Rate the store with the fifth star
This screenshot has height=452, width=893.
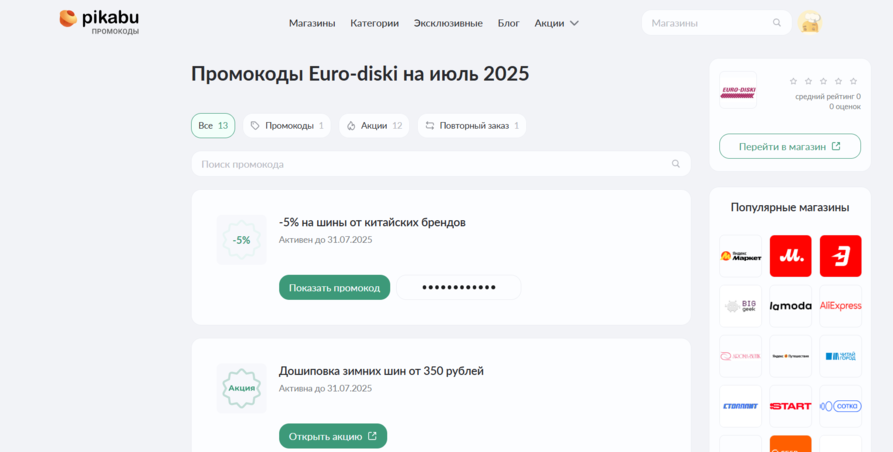click(853, 81)
